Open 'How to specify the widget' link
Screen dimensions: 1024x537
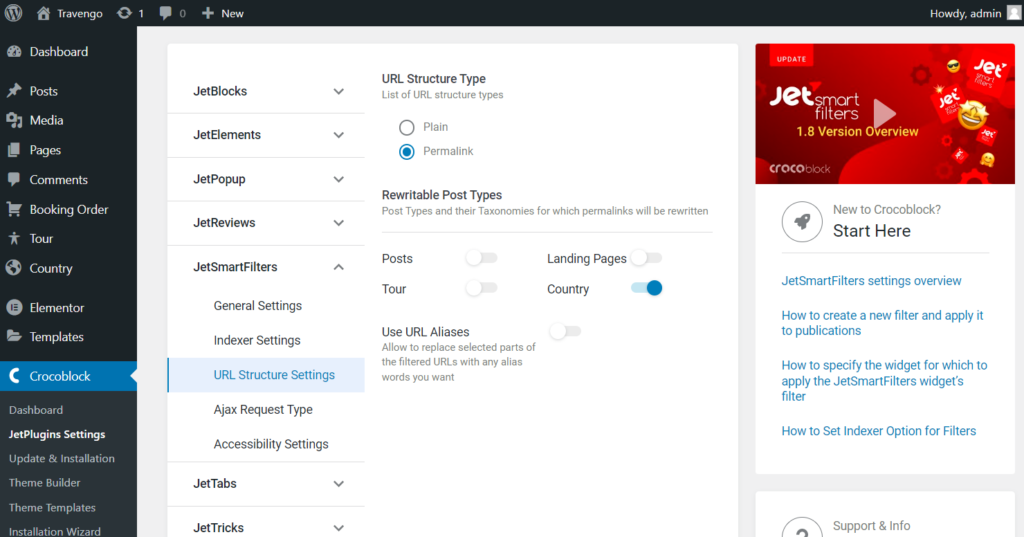coord(884,381)
